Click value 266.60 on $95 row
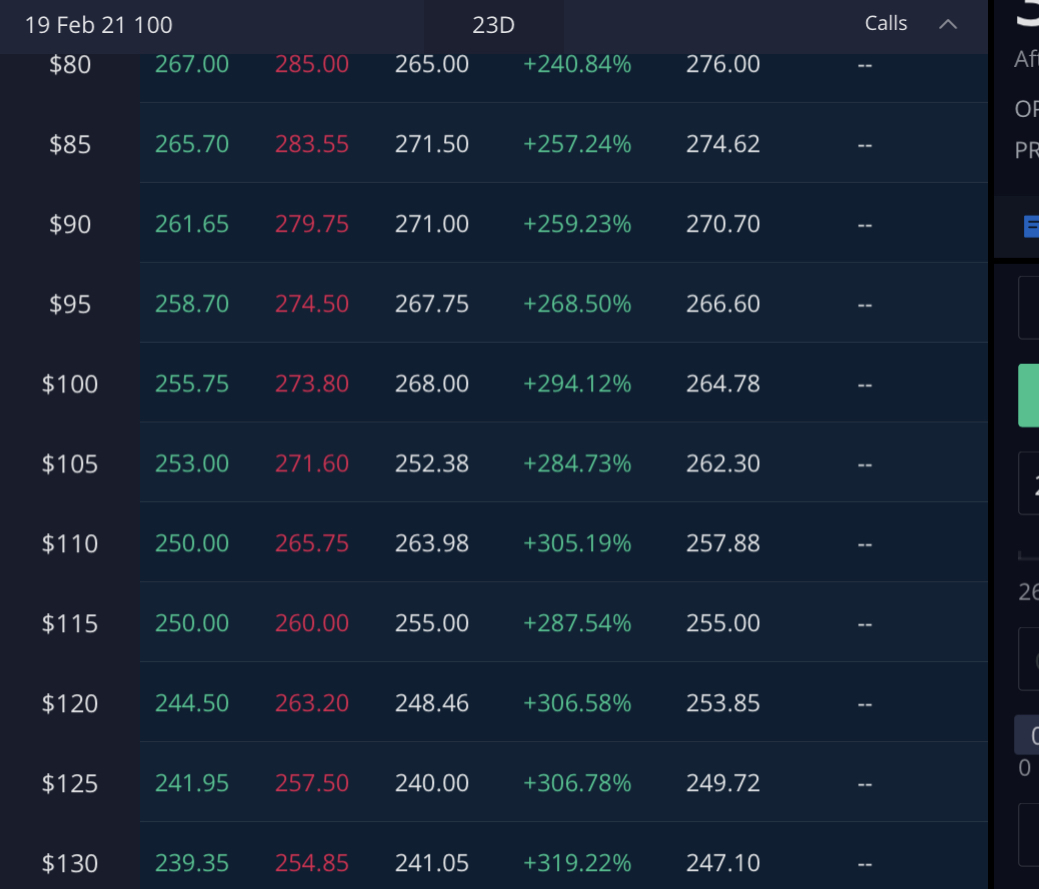The image size is (1039, 889). click(x=723, y=304)
